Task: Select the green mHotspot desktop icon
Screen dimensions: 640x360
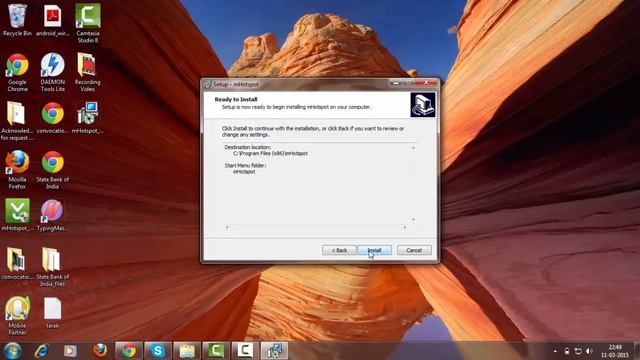Action: (x=17, y=215)
